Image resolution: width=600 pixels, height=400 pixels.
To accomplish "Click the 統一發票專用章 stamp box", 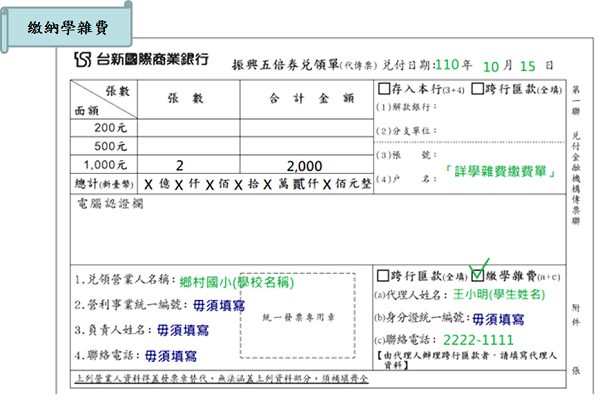I will tap(298, 316).
